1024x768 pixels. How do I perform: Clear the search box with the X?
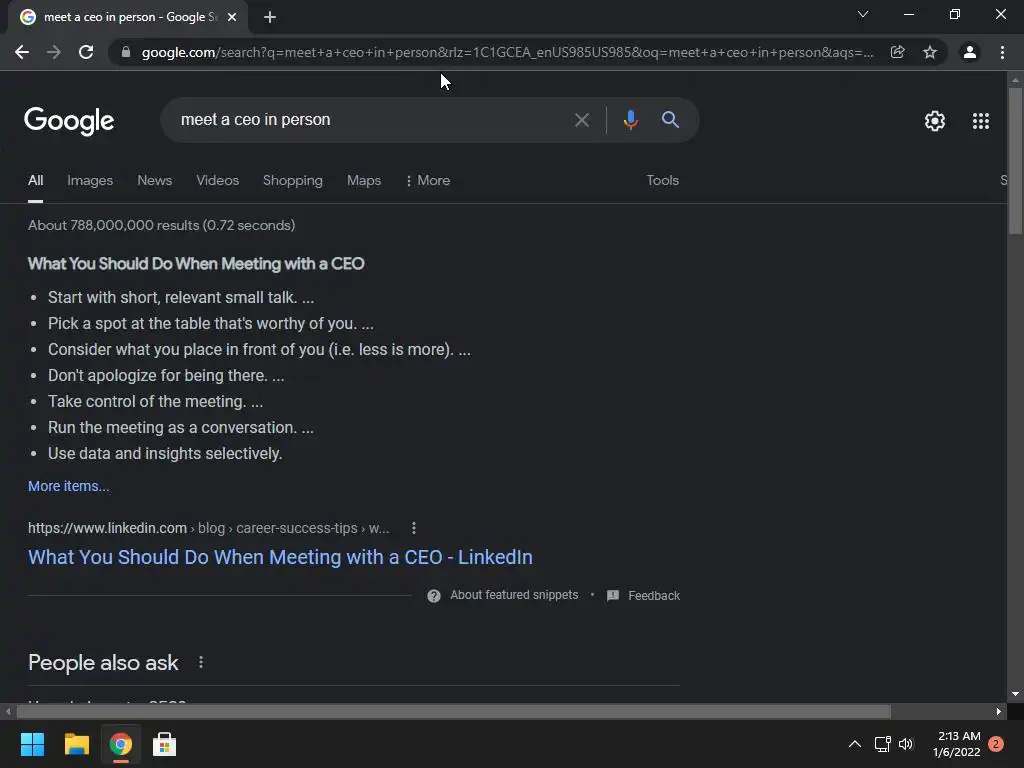pyautogui.click(x=582, y=120)
